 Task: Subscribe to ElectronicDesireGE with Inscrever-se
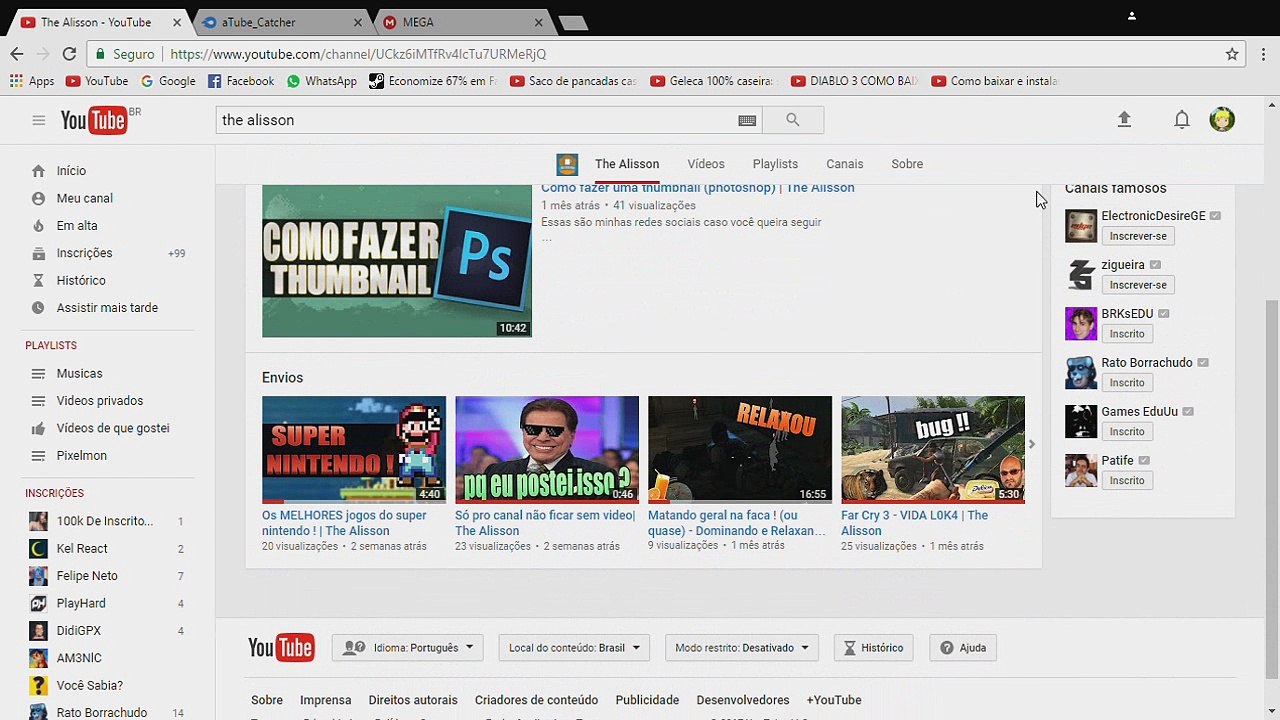[x=1138, y=236]
